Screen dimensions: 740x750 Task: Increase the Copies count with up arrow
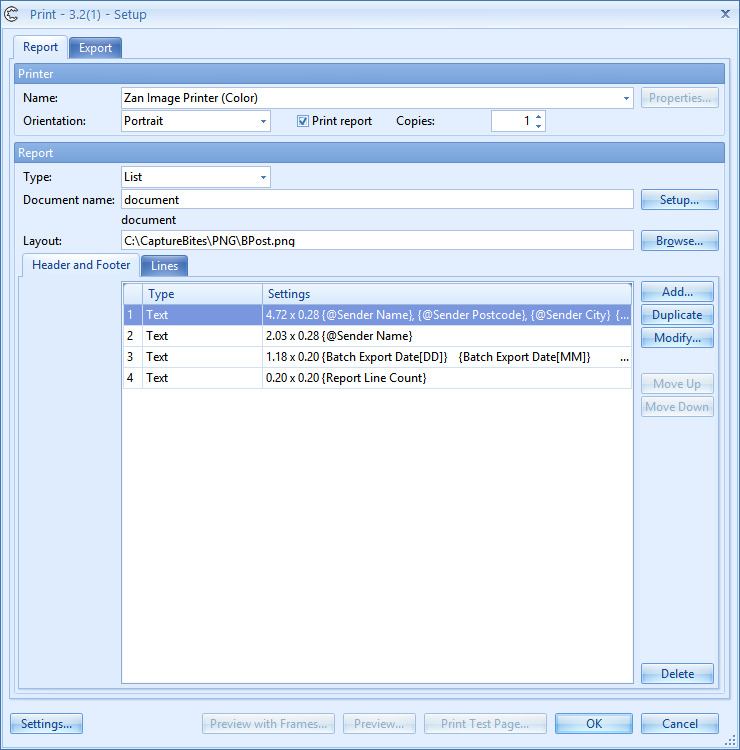coord(539,116)
